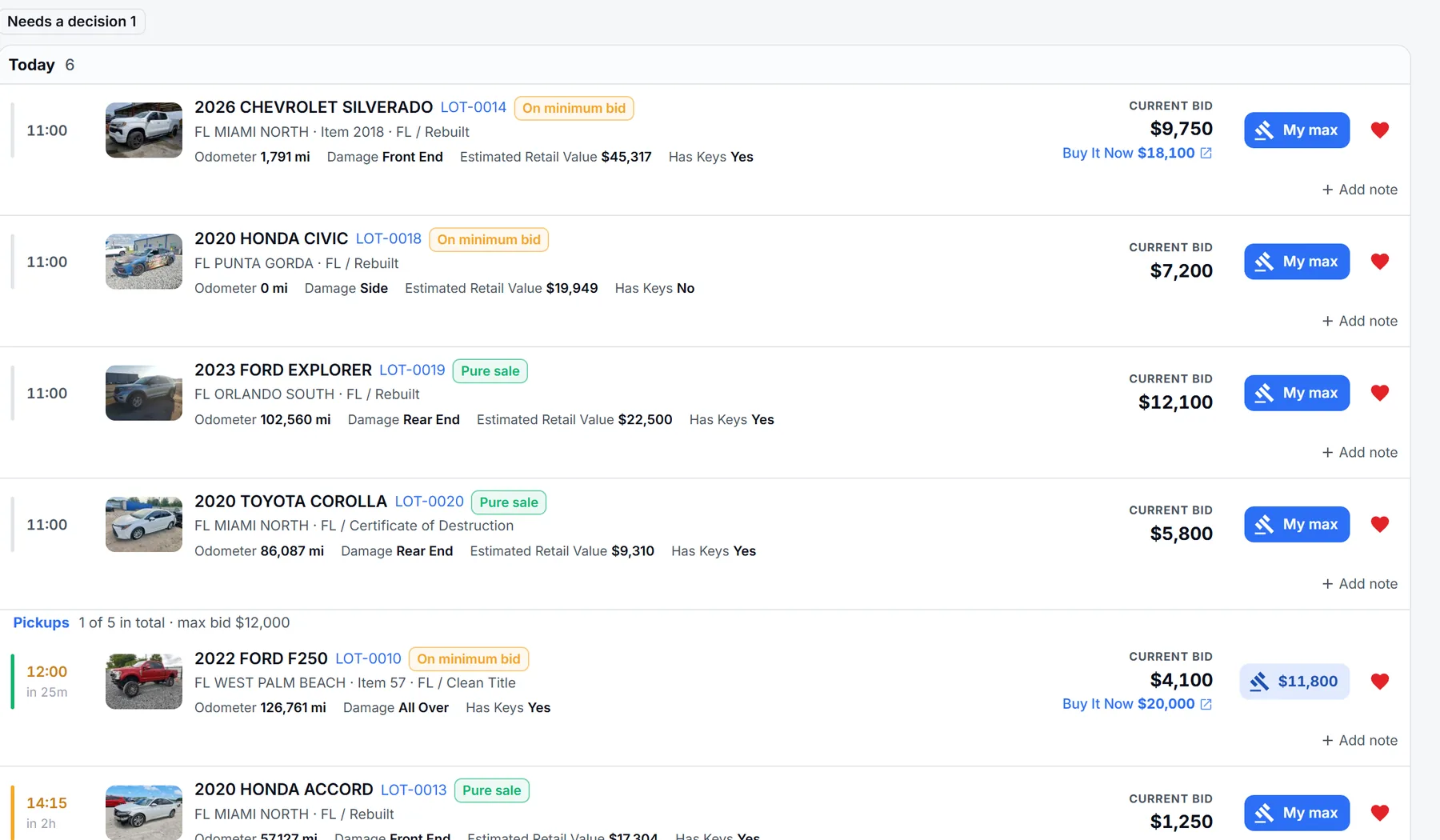The height and width of the screenshot is (840, 1440).
Task: Click the Today group header
Action: click(705, 65)
